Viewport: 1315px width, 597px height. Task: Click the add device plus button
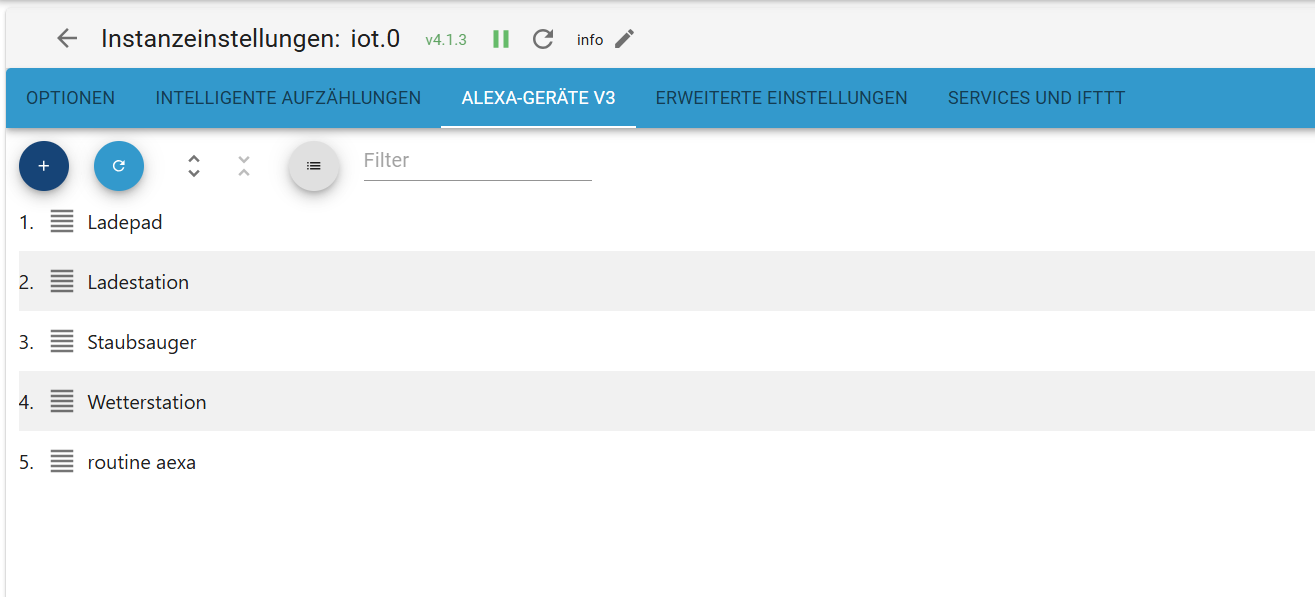coord(44,166)
